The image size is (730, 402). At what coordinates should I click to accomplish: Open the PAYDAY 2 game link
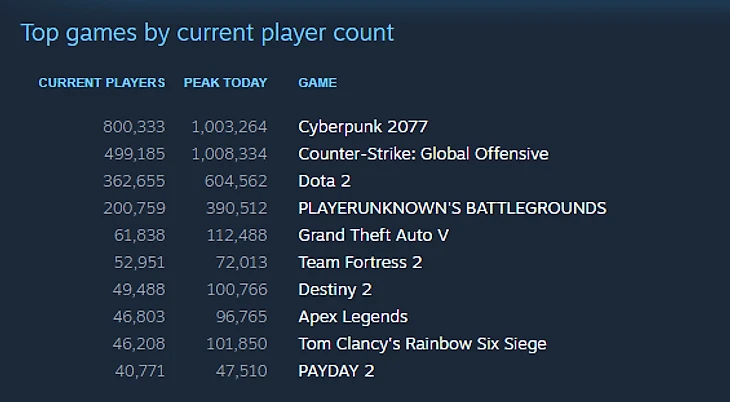[336, 371]
